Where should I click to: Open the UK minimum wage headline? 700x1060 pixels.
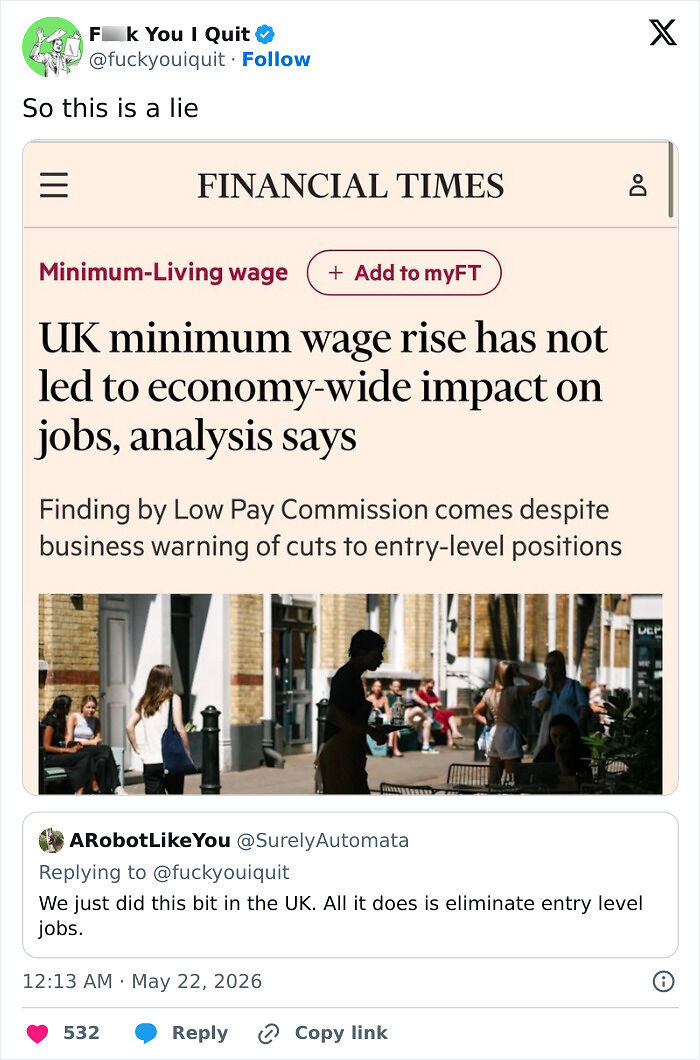(323, 387)
